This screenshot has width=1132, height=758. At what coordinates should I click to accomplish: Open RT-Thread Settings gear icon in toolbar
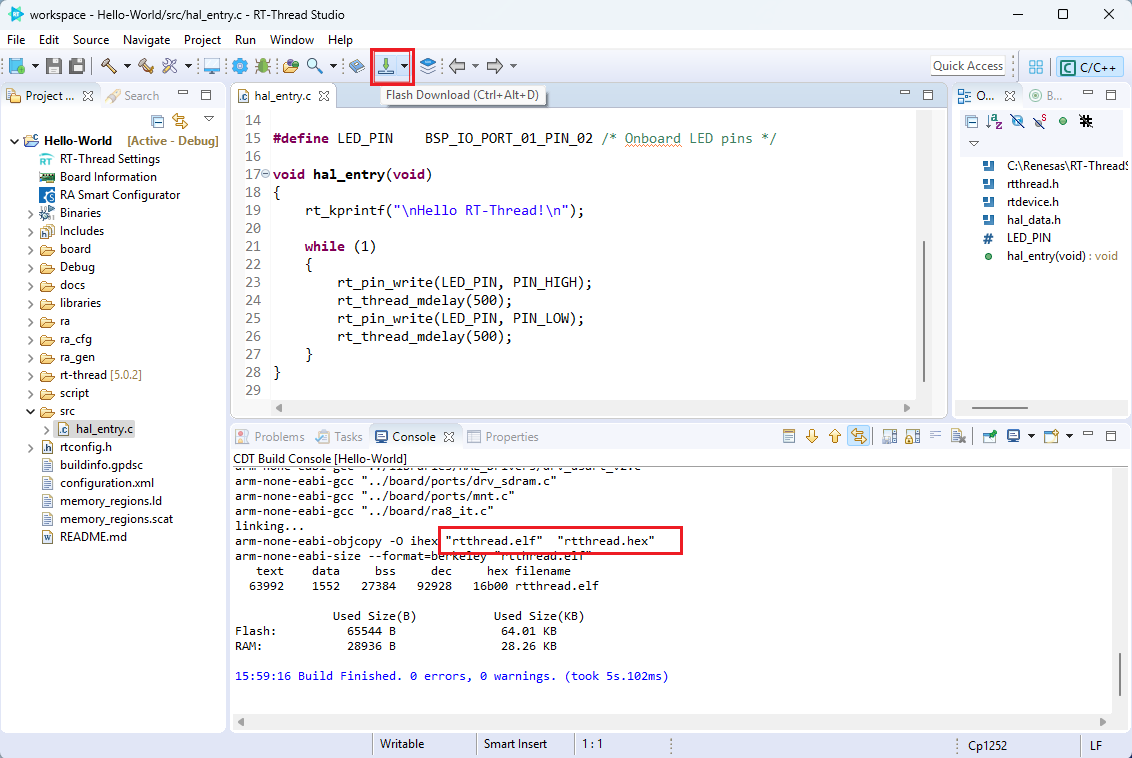point(240,66)
